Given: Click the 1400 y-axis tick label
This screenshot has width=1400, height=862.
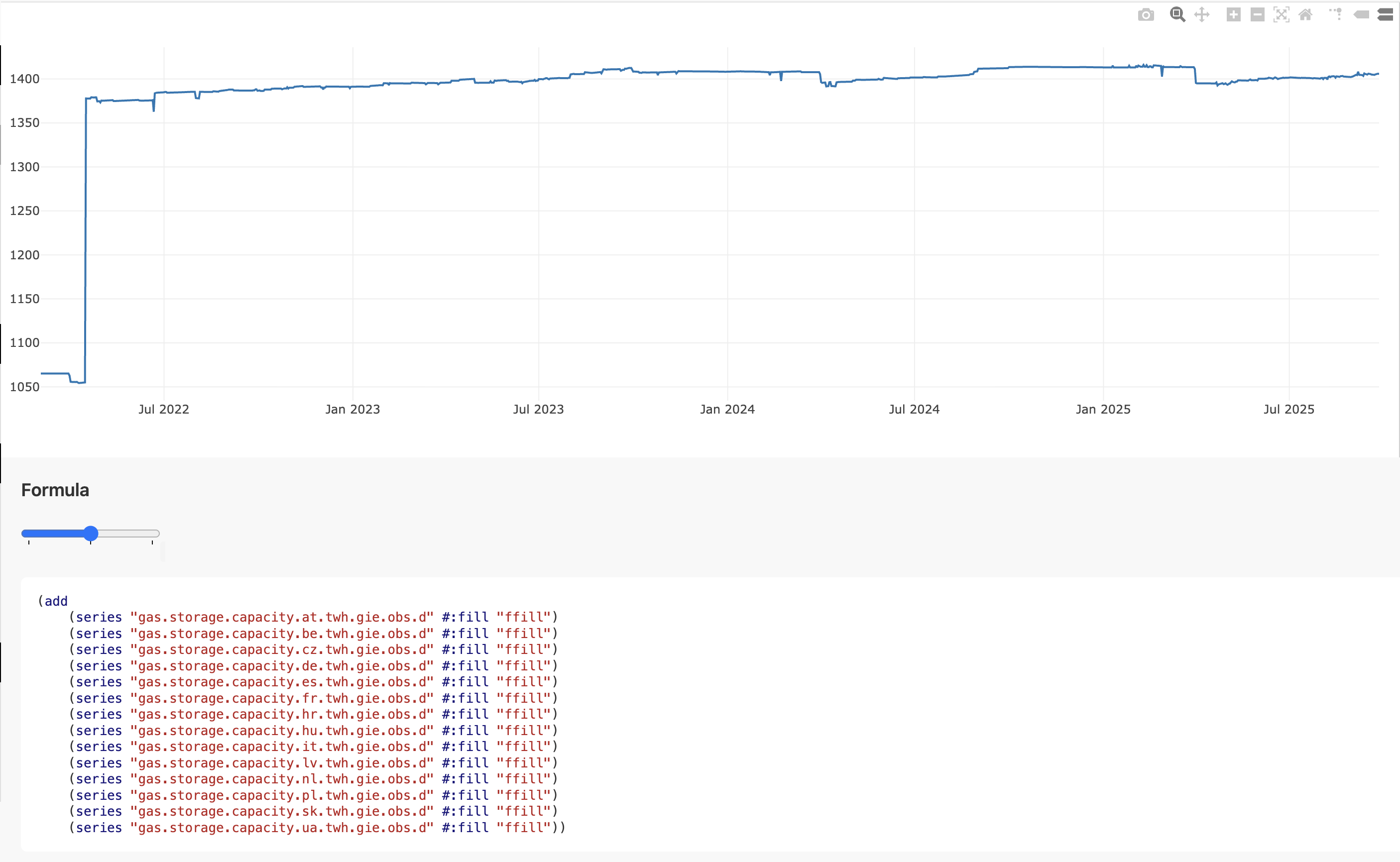Looking at the screenshot, I should point(24,79).
